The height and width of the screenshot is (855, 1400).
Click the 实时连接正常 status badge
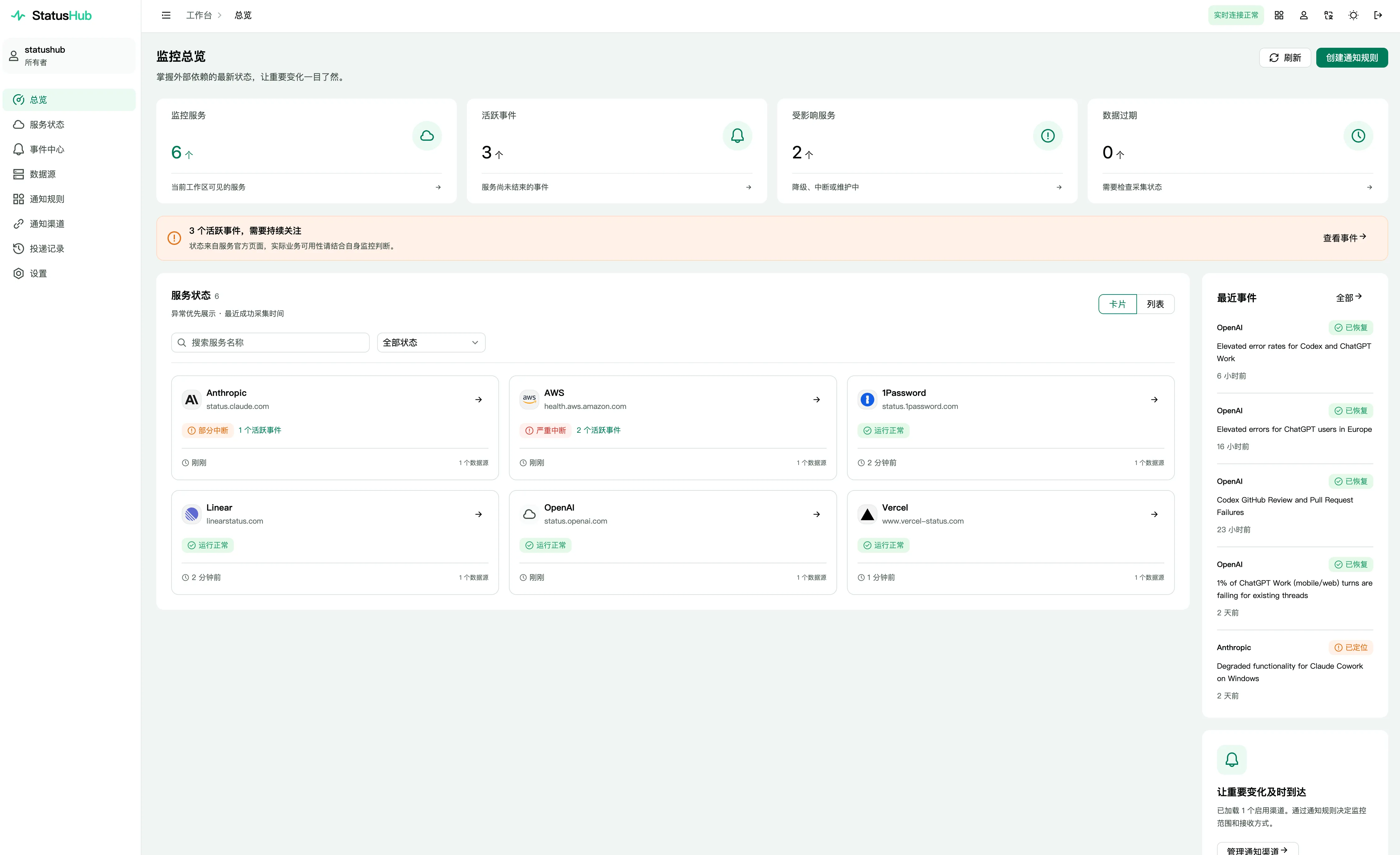coord(1236,15)
